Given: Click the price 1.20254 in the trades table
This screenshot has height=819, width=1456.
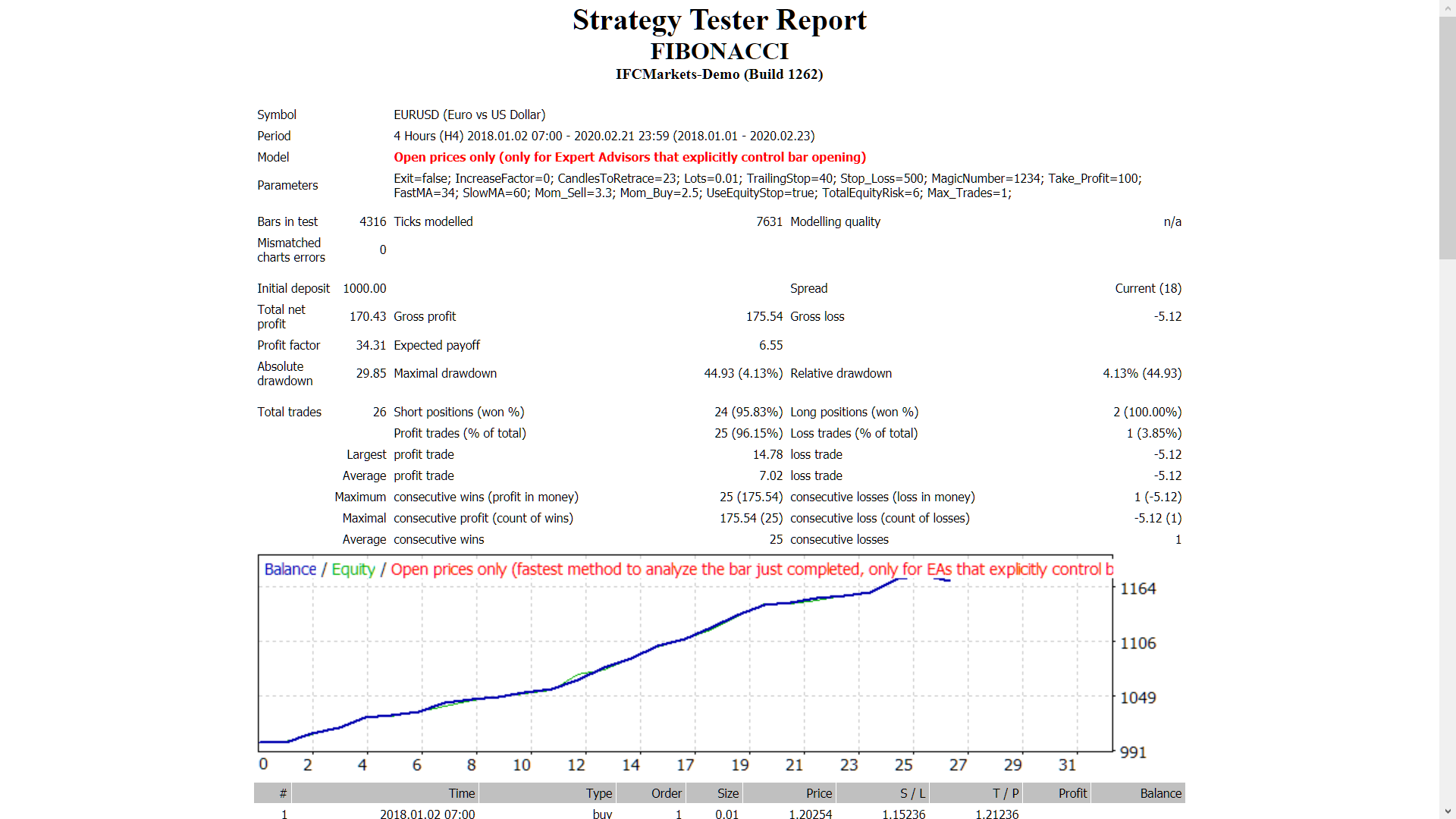Looking at the screenshot, I should click(x=813, y=814).
